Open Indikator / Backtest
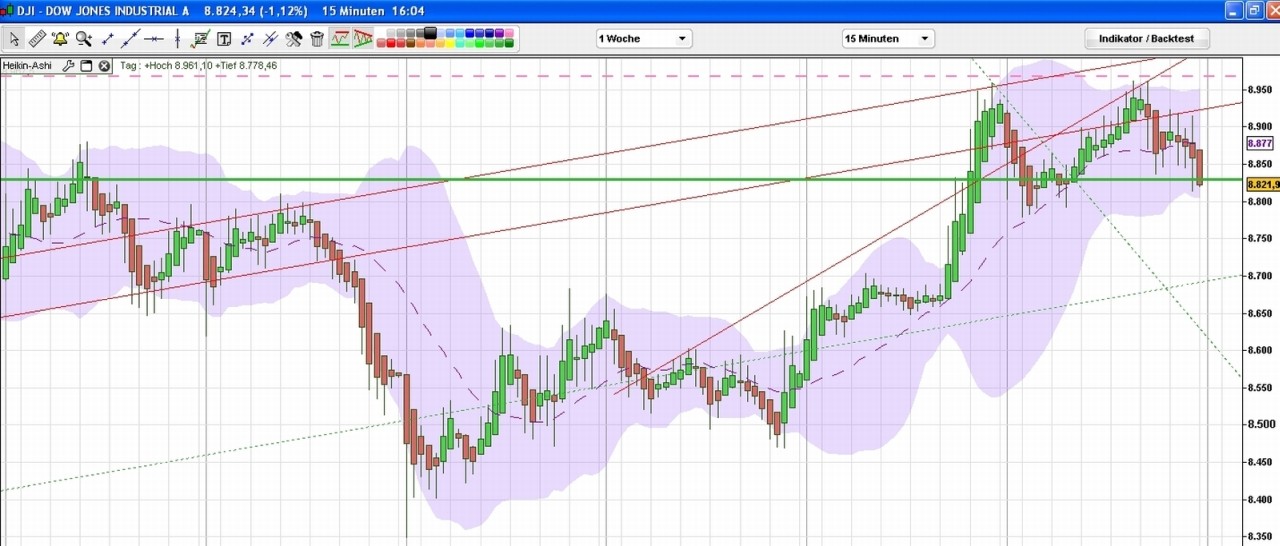Screen dimensions: 1280x546 (x=1147, y=39)
